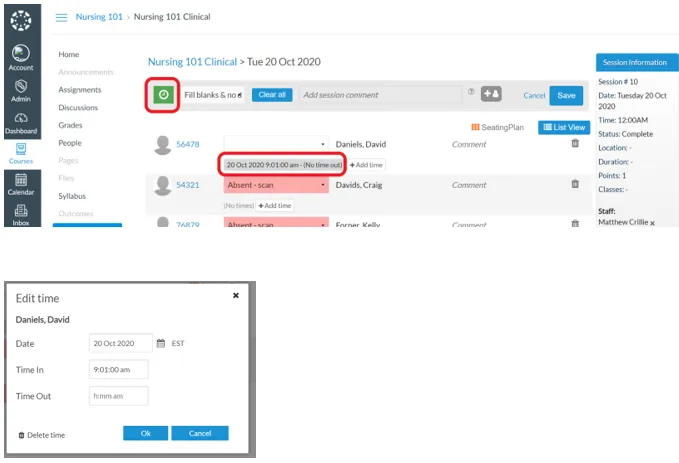Open the date picker calendar icon
Viewport: 679px width, 463px height.
161,343
